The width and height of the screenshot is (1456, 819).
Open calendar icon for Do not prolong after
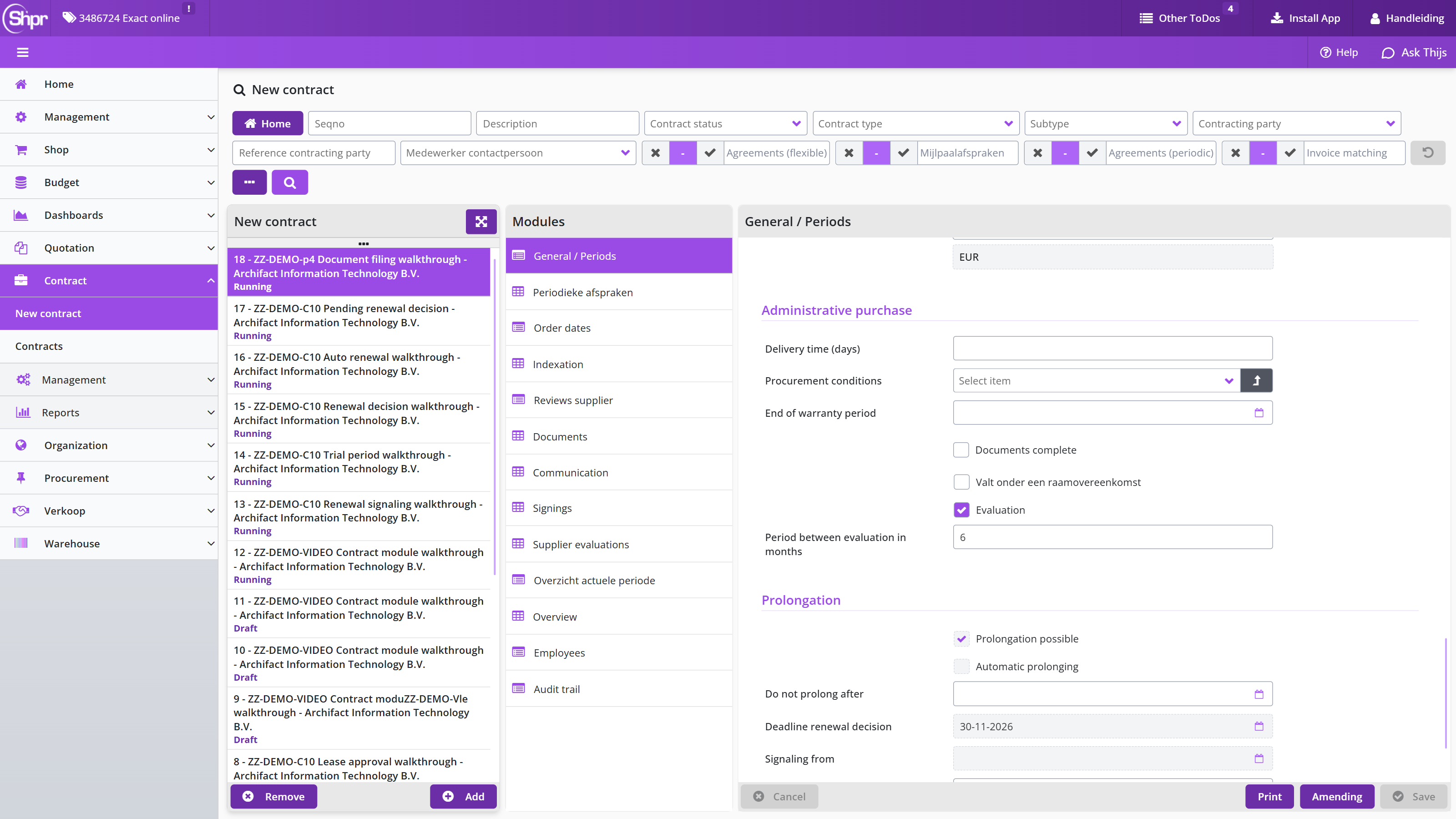click(x=1259, y=694)
